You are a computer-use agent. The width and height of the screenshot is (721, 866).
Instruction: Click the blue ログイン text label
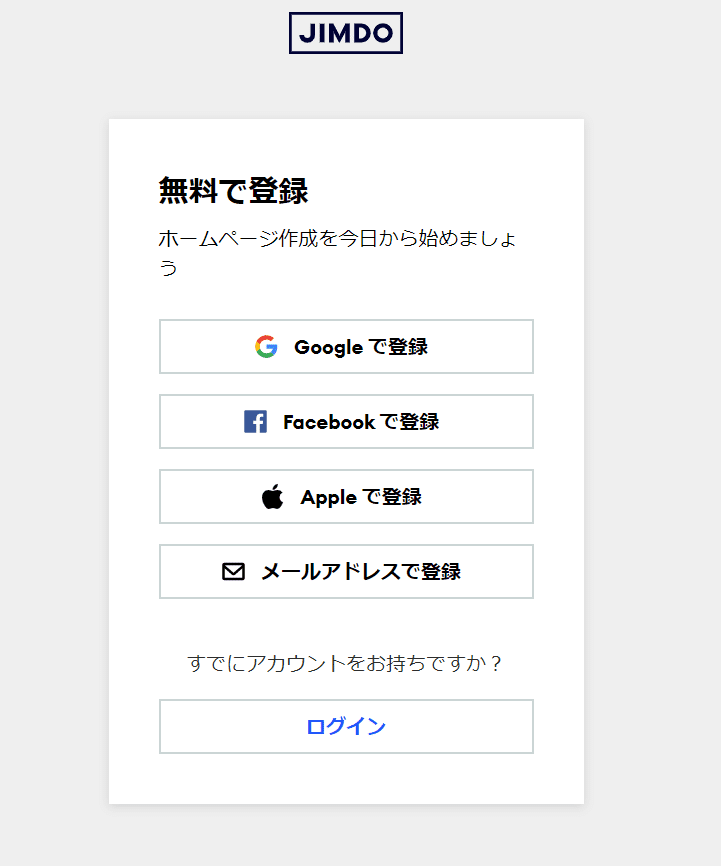coord(346,726)
